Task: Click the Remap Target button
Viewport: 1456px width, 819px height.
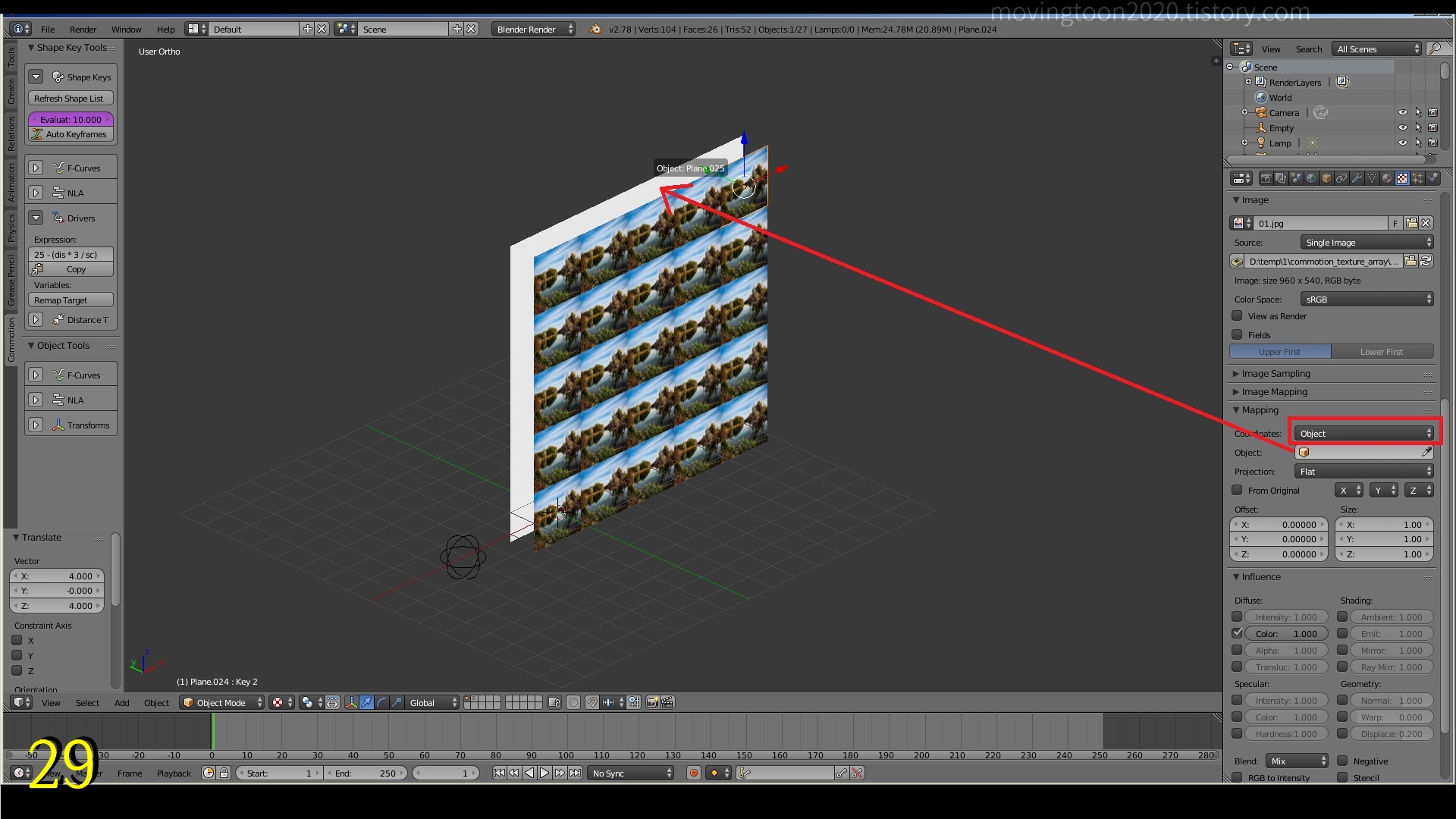Action: [71, 300]
